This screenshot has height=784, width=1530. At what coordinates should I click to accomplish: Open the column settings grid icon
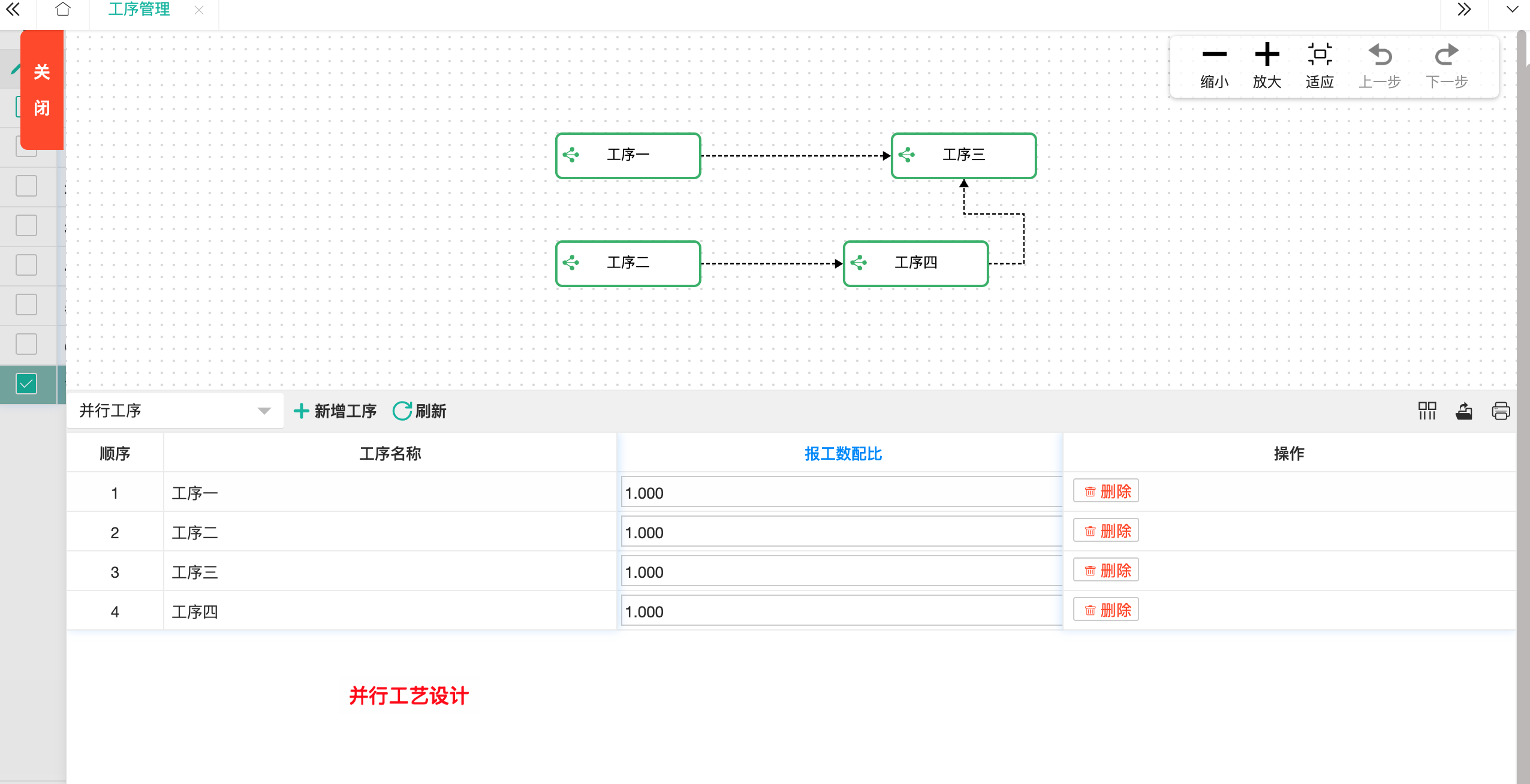tap(1427, 411)
